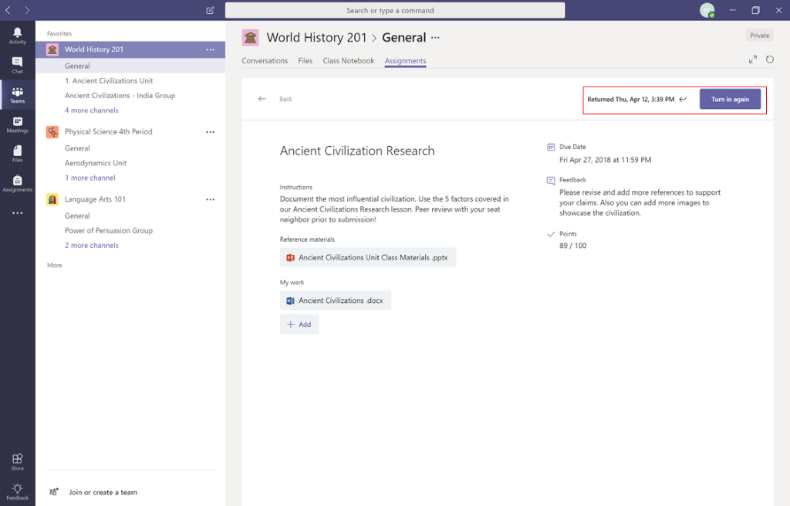Click Join or create a team
790x506 pixels.
(x=102, y=492)
